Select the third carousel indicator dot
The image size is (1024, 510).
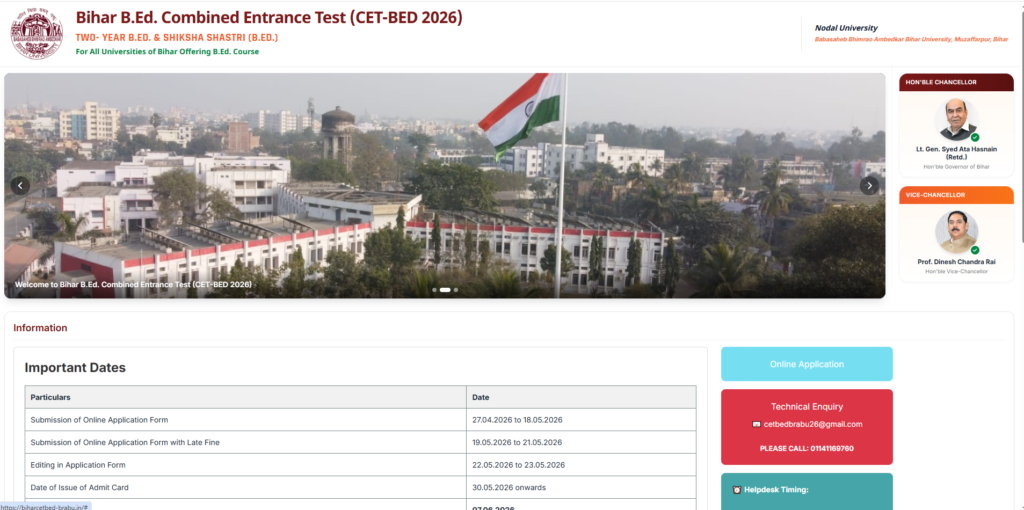point(456,289)
